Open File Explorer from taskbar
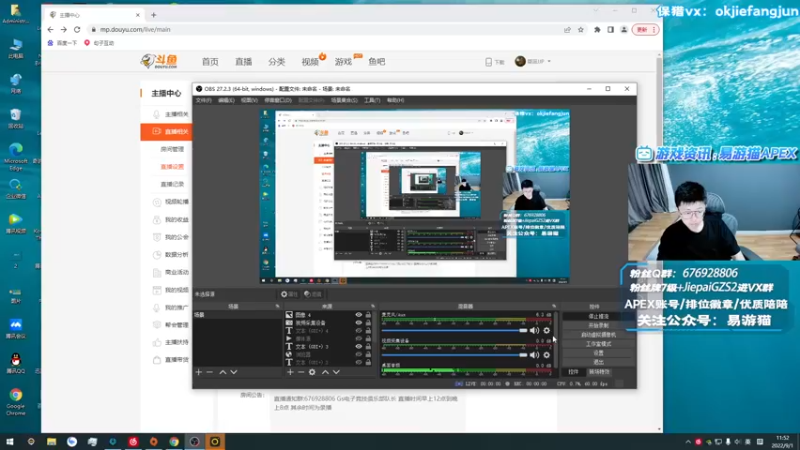The image size is (800, 450). click(x=52, y=442)
